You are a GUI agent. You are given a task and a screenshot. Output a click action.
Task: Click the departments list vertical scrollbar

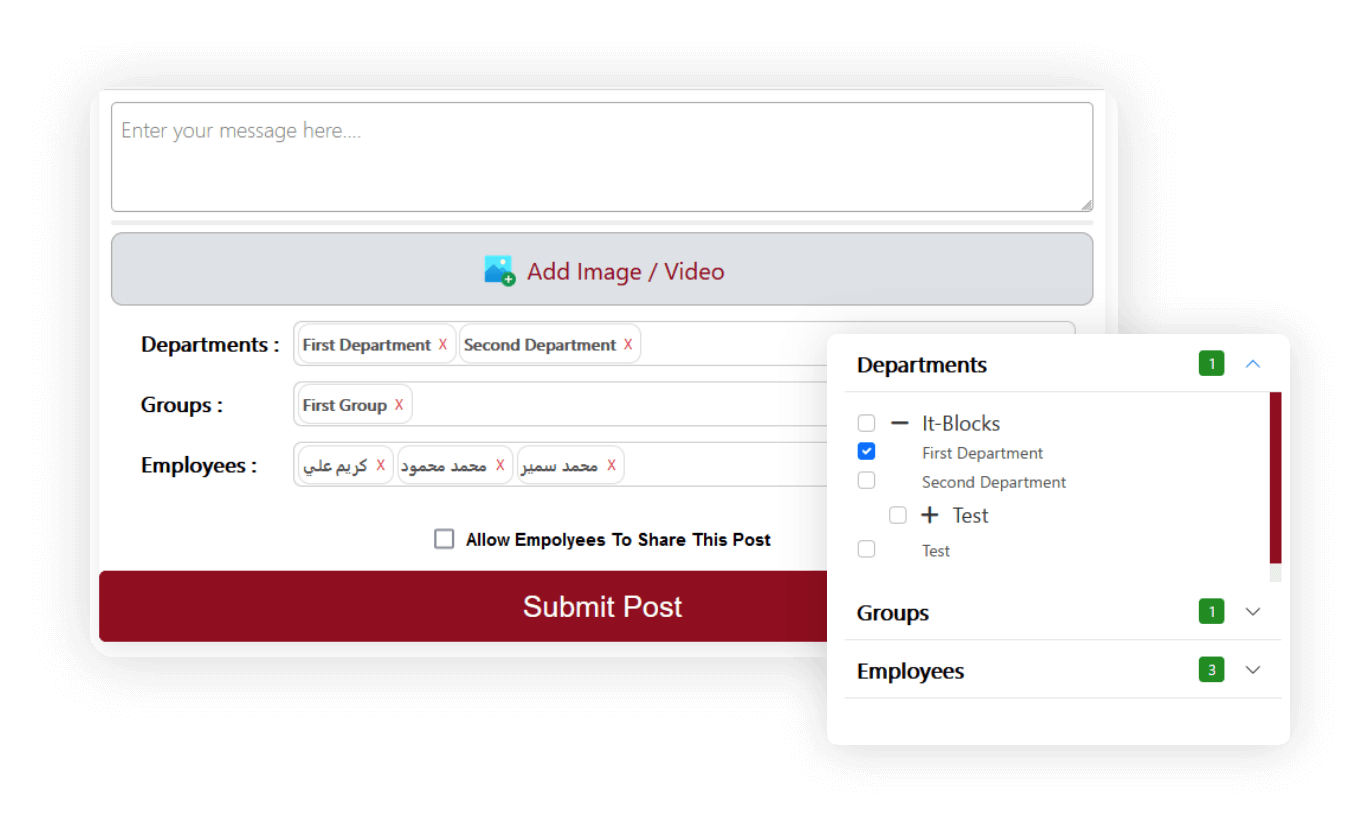coord(1275,480)
